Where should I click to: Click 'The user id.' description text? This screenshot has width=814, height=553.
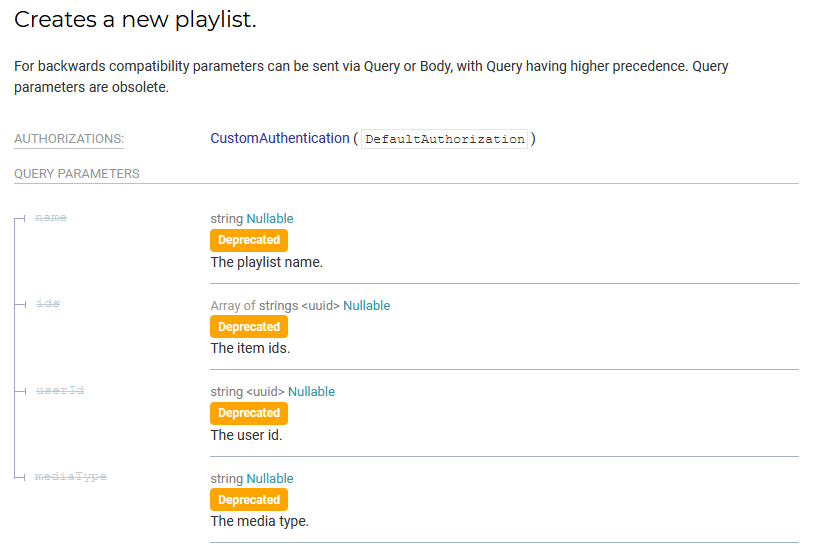246,435
